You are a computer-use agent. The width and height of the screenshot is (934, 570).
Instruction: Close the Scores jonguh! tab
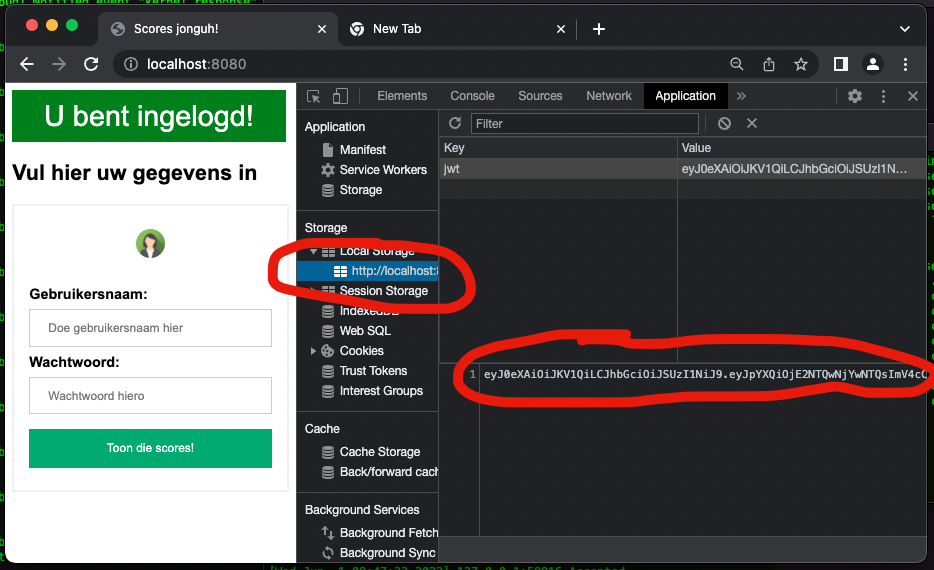[x=322, y=29]
